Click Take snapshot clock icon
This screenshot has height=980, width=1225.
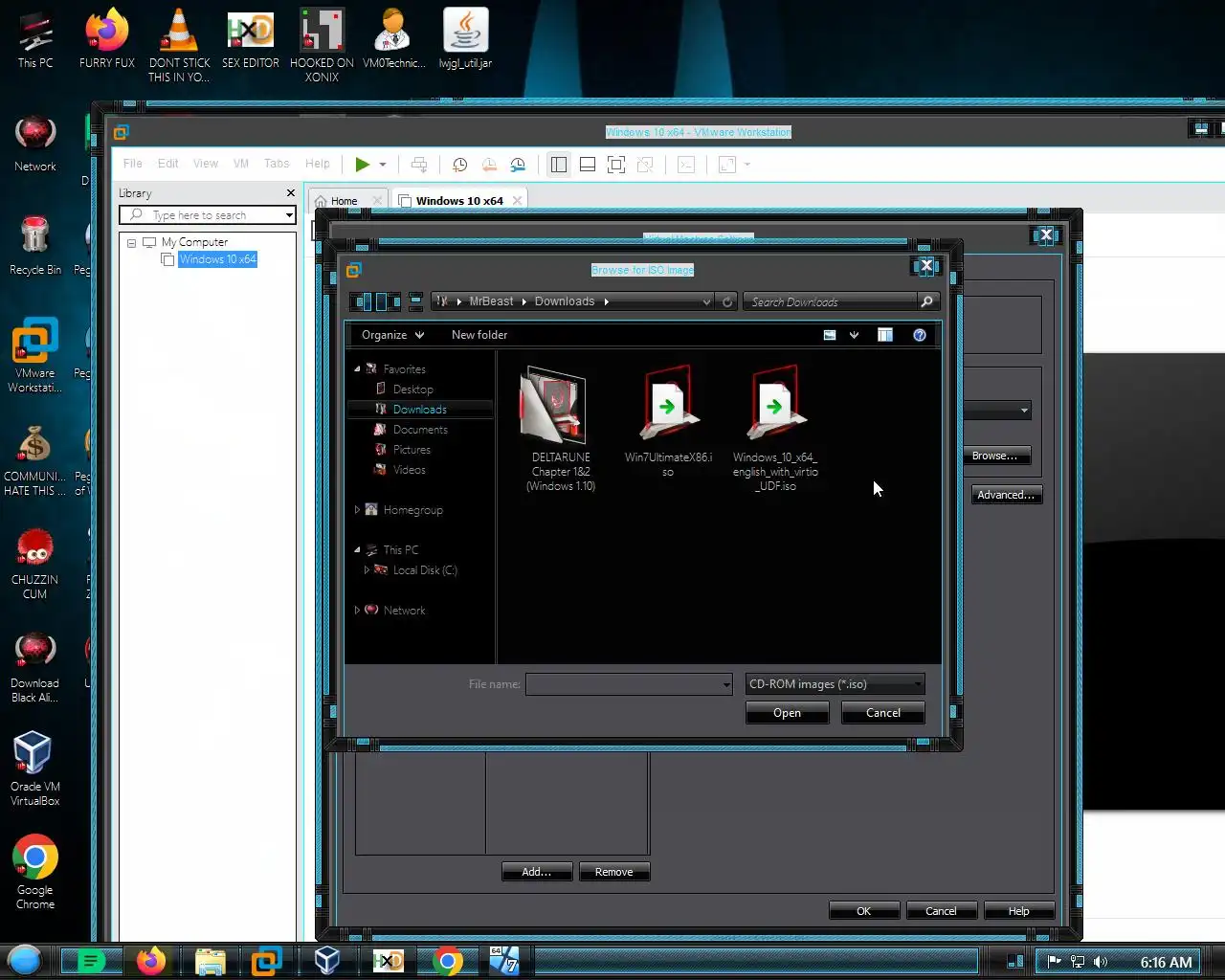[459, 165]
